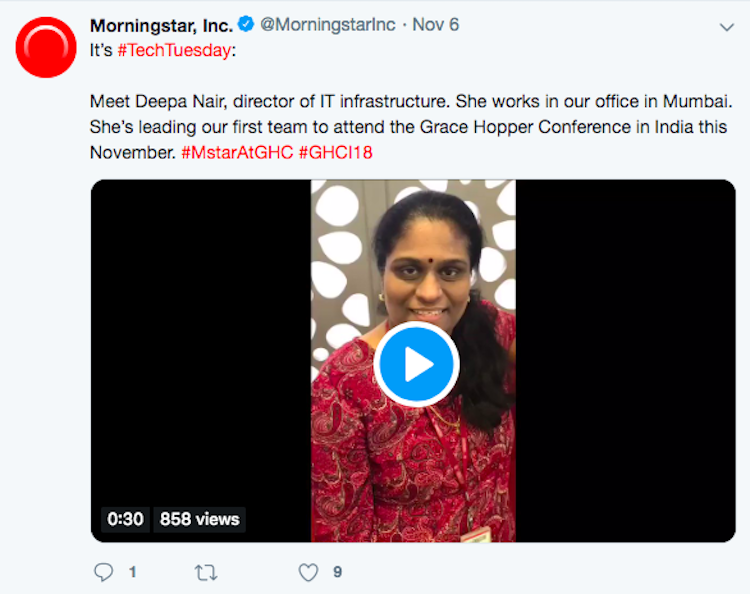Viewport: 750px width, 594px height.
Task: Play the video with the blue play button
Action: tap(416, 364)
